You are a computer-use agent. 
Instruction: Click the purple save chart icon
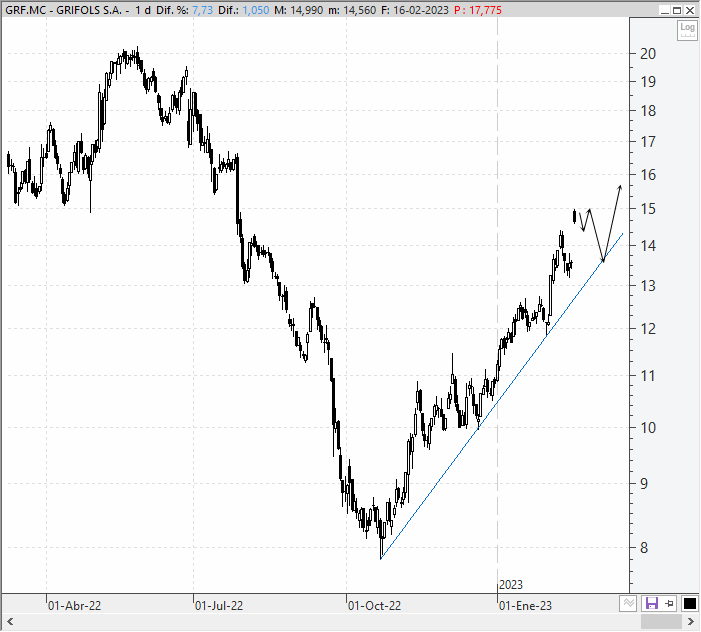tap(651, 604)
